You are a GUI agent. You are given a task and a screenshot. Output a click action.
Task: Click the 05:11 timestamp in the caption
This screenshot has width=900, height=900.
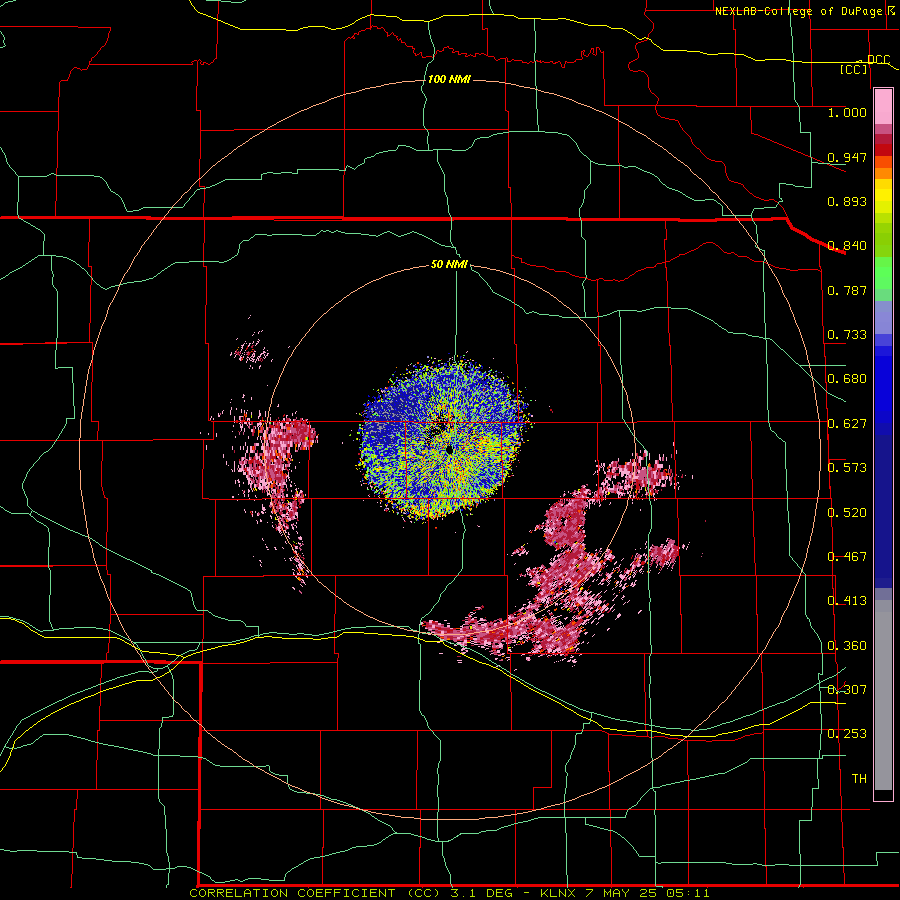click(688, 893)
